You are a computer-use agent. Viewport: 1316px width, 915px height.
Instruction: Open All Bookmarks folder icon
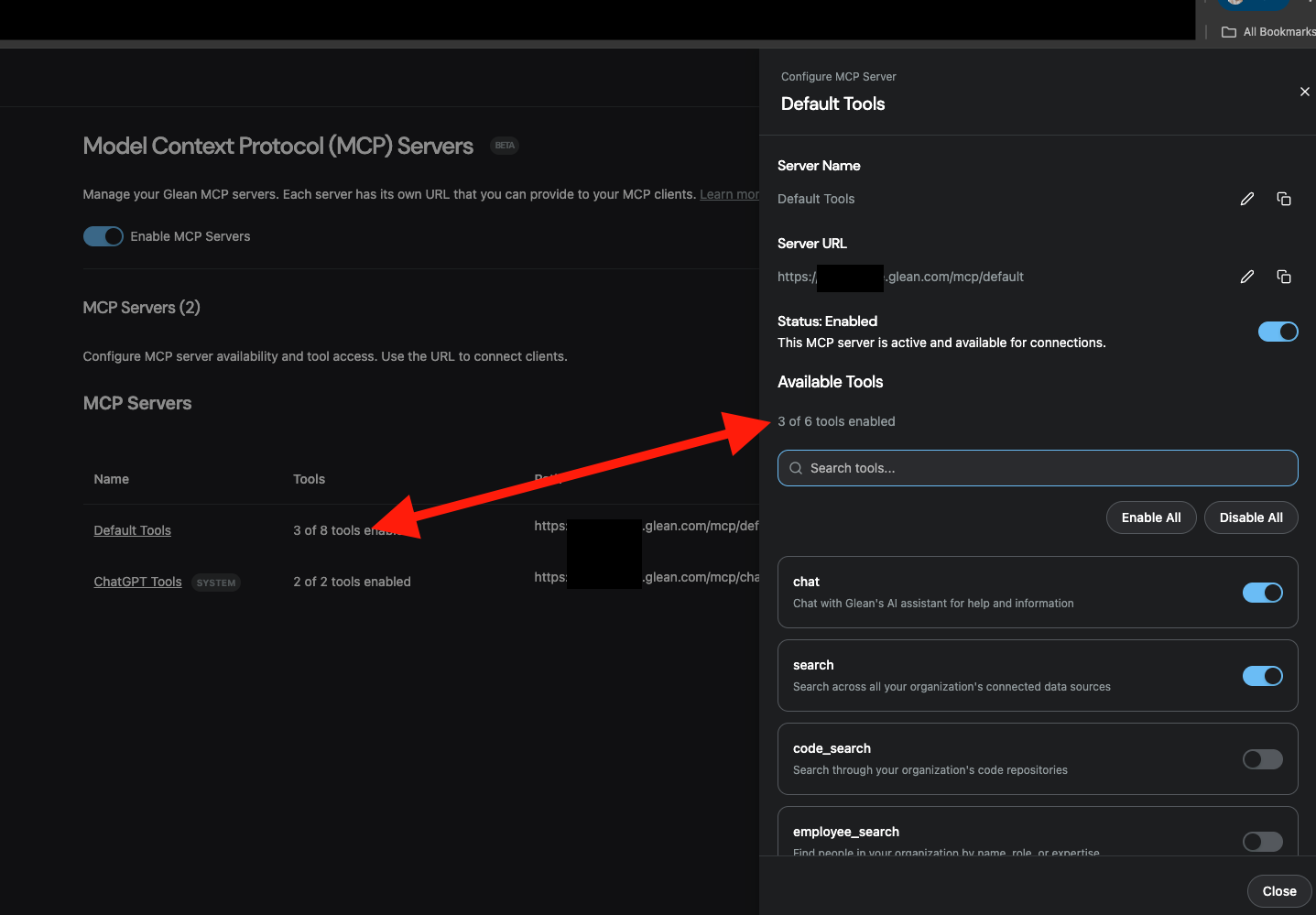point(1229,32)
